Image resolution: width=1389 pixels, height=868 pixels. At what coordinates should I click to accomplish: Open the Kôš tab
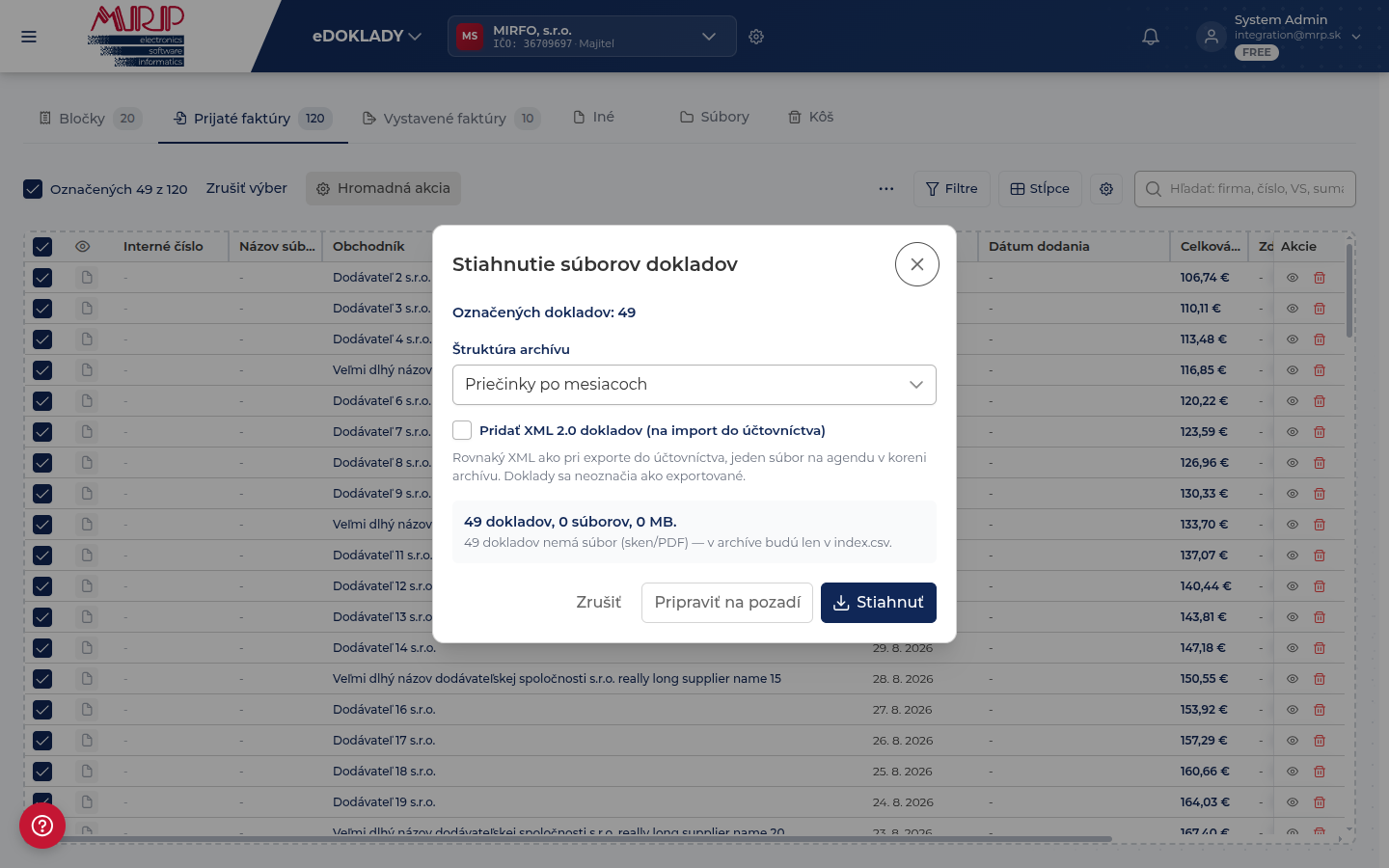coord(811,117)
